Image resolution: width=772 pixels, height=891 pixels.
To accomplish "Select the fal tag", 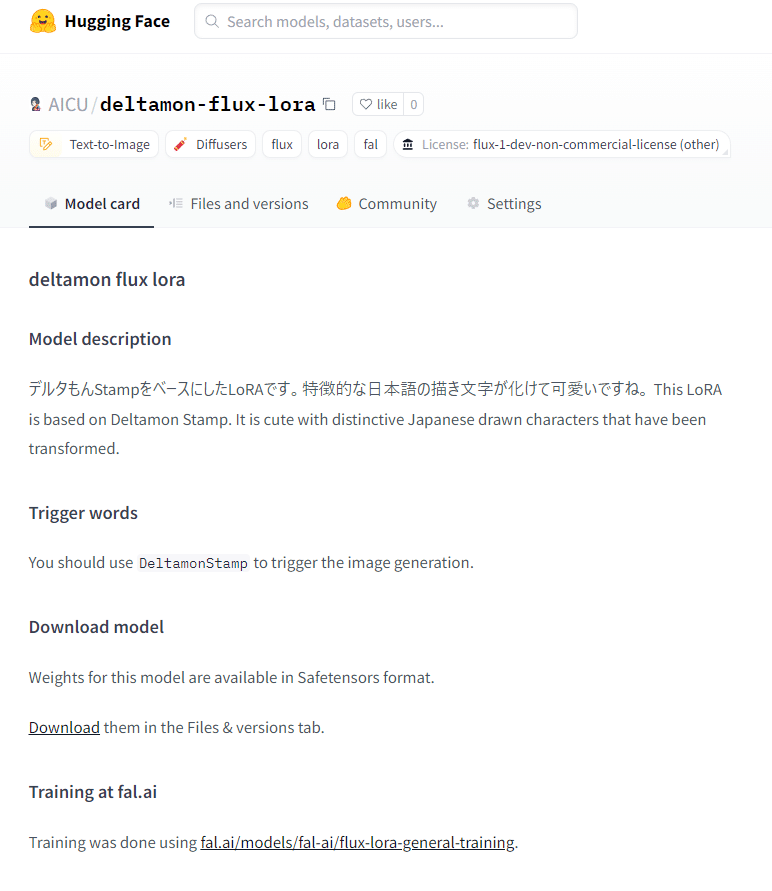I will point(370,144).
